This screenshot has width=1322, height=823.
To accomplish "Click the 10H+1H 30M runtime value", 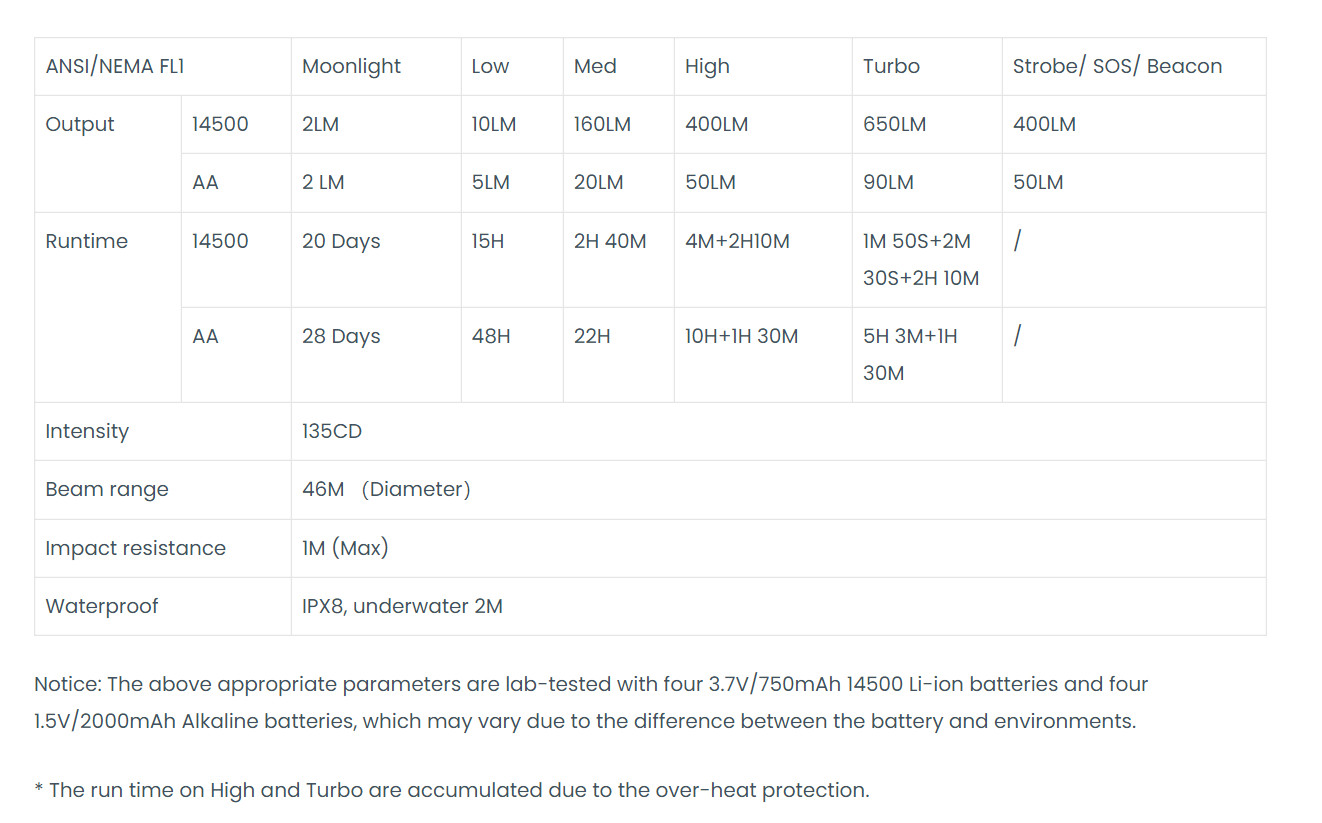I will [741, 337].
